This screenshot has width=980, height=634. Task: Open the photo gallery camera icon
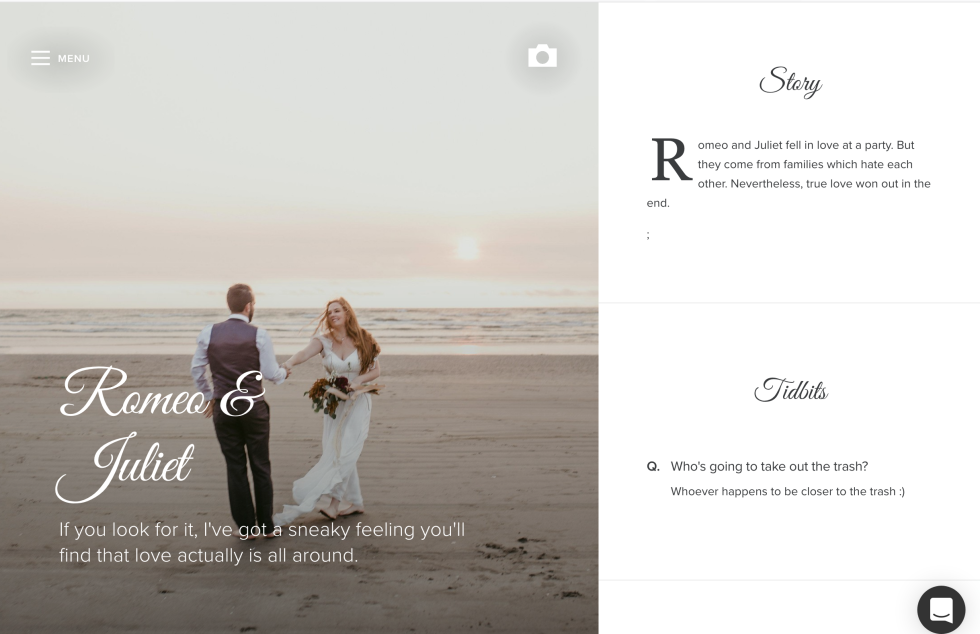point(542,57)
